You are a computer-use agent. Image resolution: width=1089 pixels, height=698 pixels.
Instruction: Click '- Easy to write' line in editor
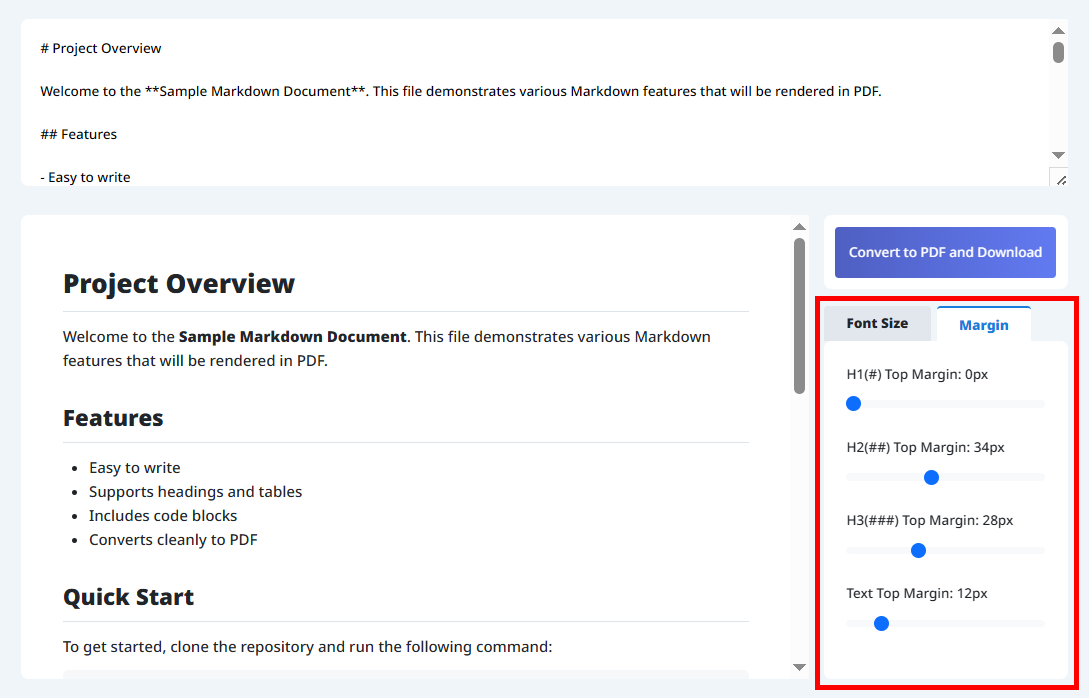pos(85,177)
